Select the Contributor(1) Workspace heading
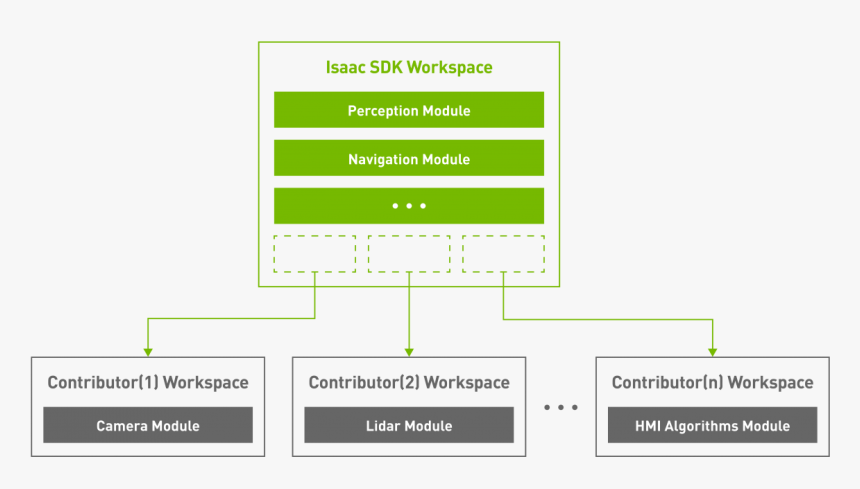The width and height of the screenshot is (860, 489). coord(148,383)
